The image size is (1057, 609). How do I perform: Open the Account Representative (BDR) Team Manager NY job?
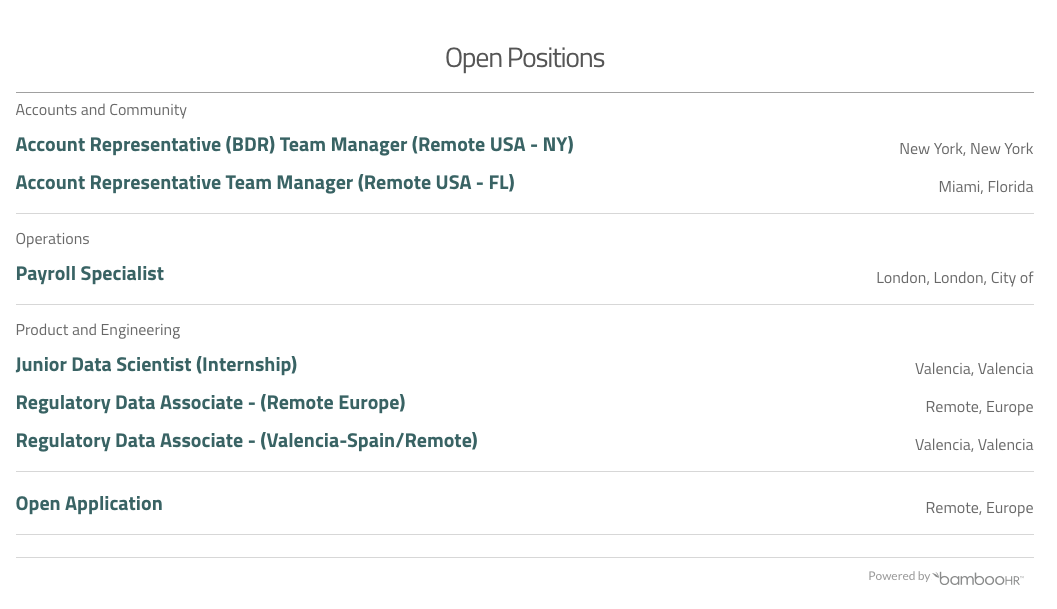[x=294, y=145]
